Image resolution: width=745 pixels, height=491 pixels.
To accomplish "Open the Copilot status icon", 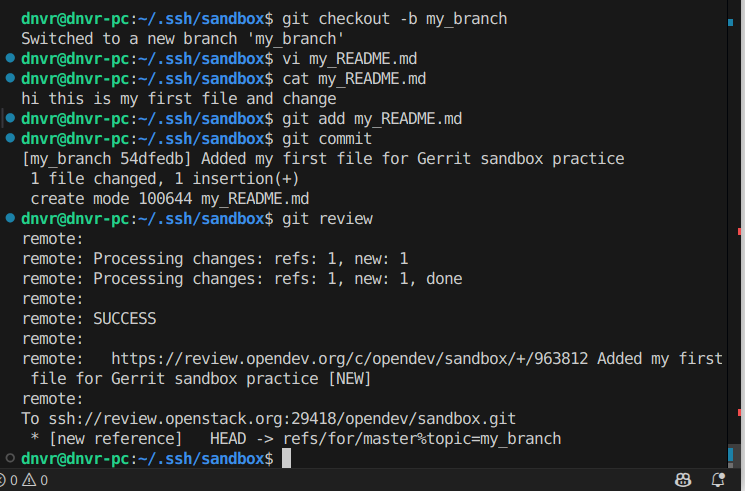I will [684, 480].
